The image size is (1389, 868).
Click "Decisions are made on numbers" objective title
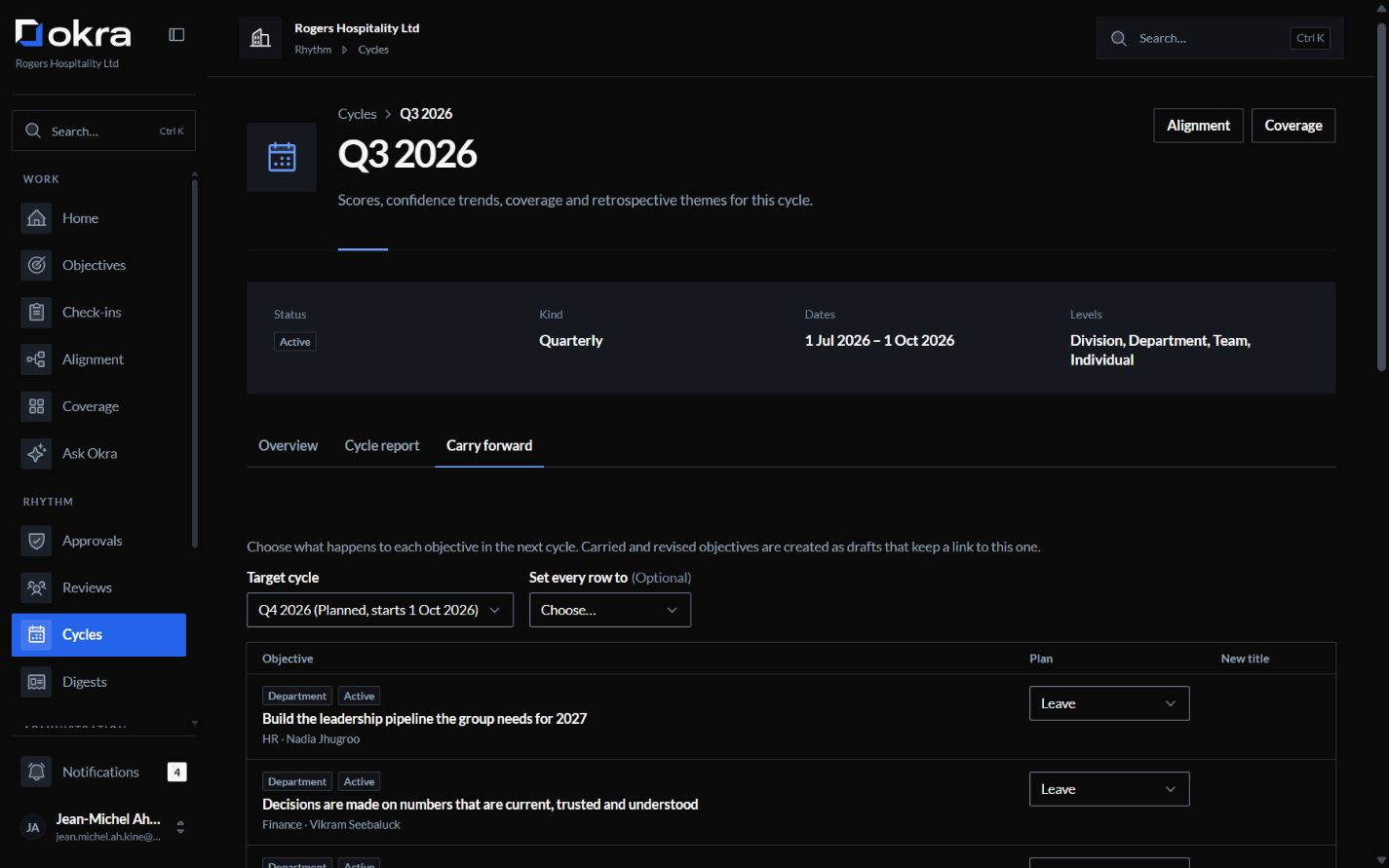[x=481, y=805]
